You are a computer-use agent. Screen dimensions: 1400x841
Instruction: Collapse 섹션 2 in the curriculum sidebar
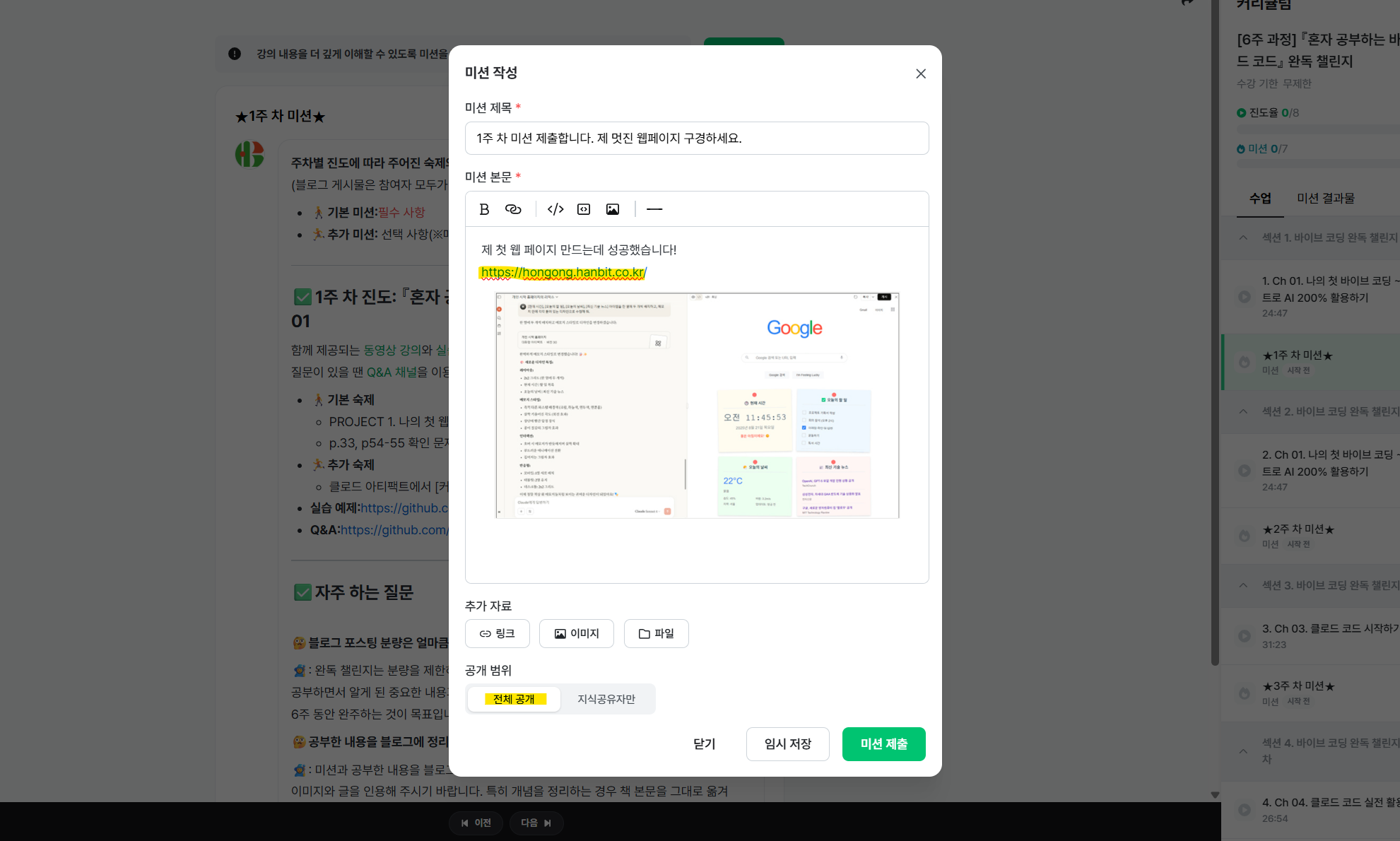[x=1243, y=411]
